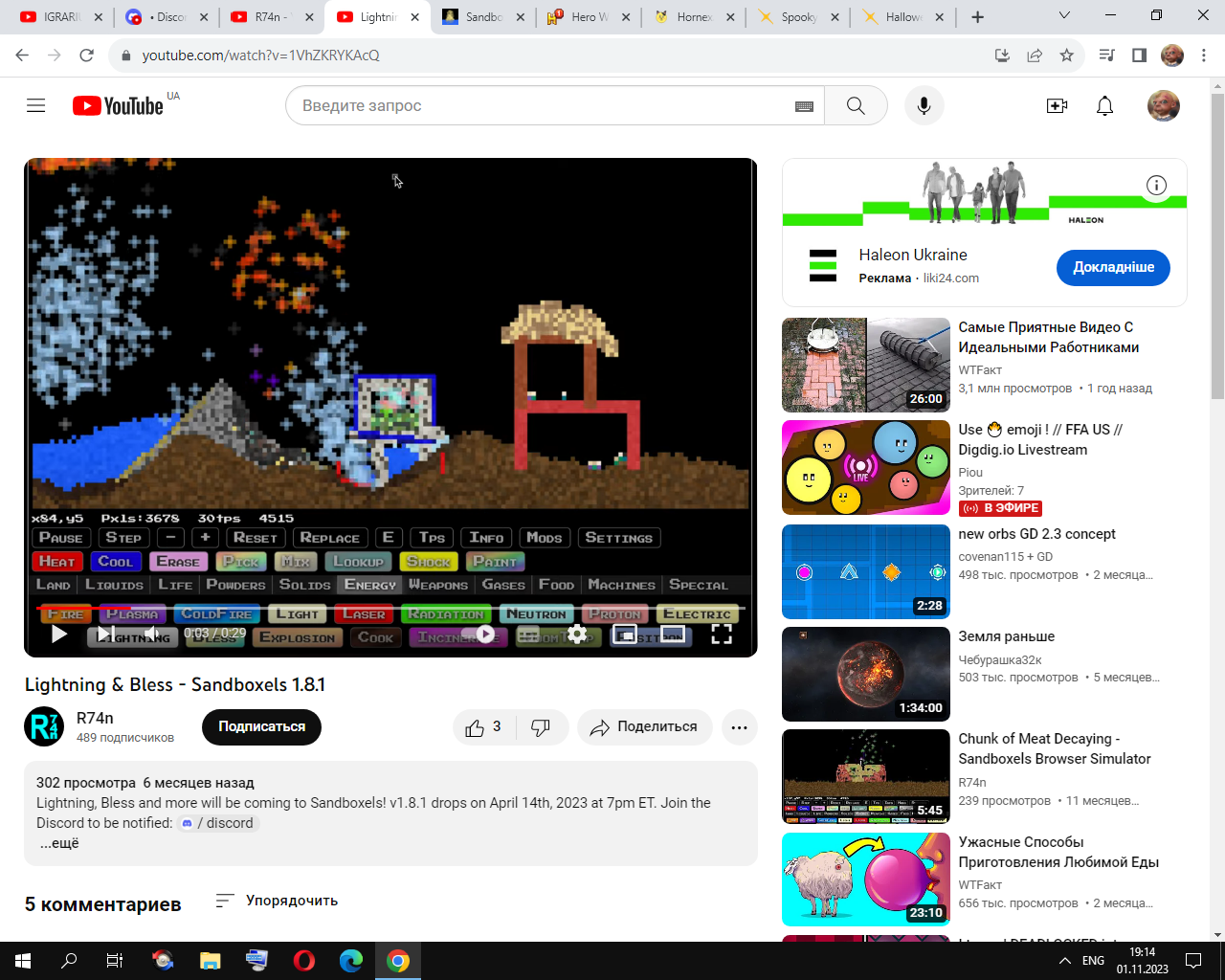Seek along the red video progress bar
1225x980 pixels.
tap(390, 608)
